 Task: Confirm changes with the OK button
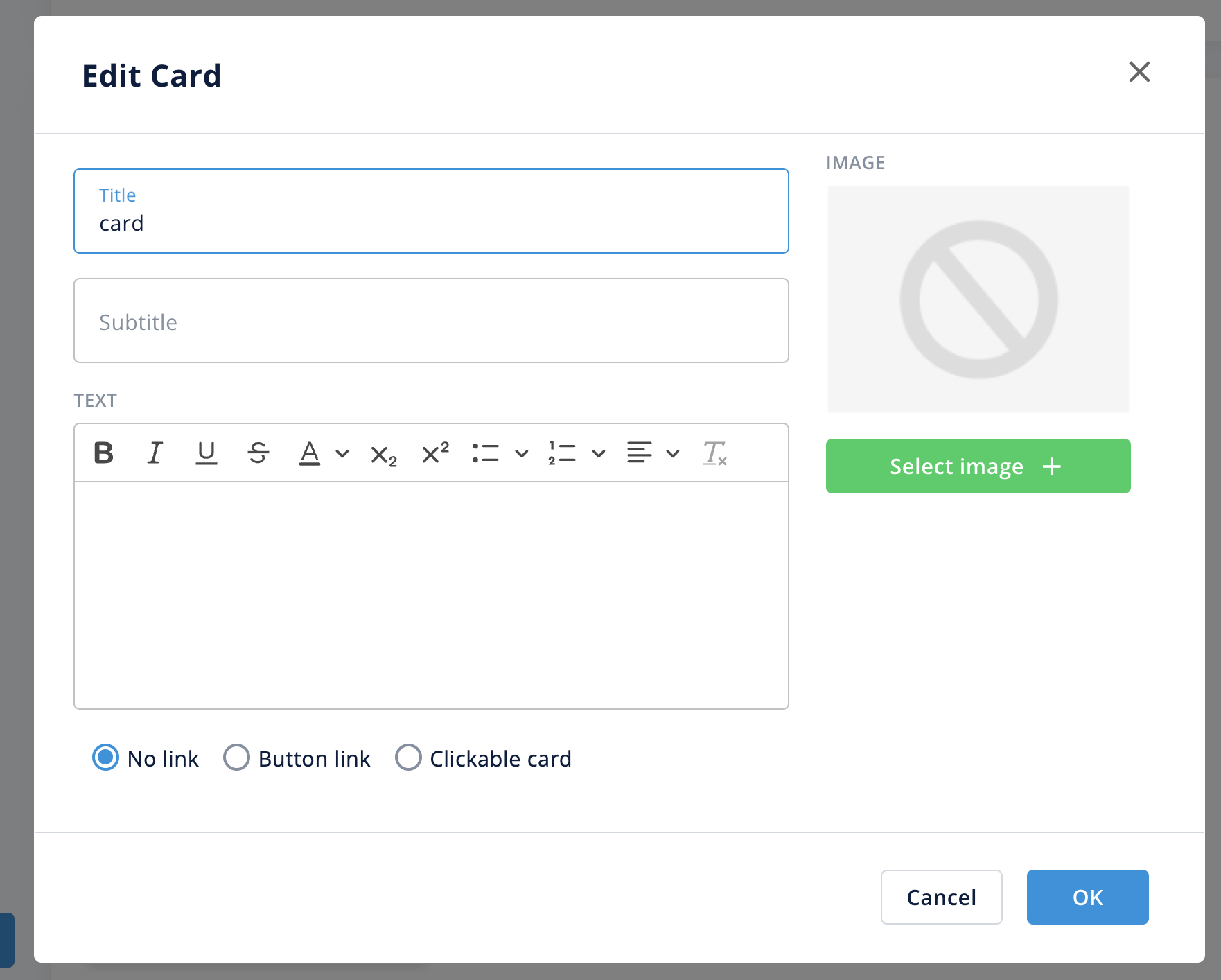pos(1087,897)
